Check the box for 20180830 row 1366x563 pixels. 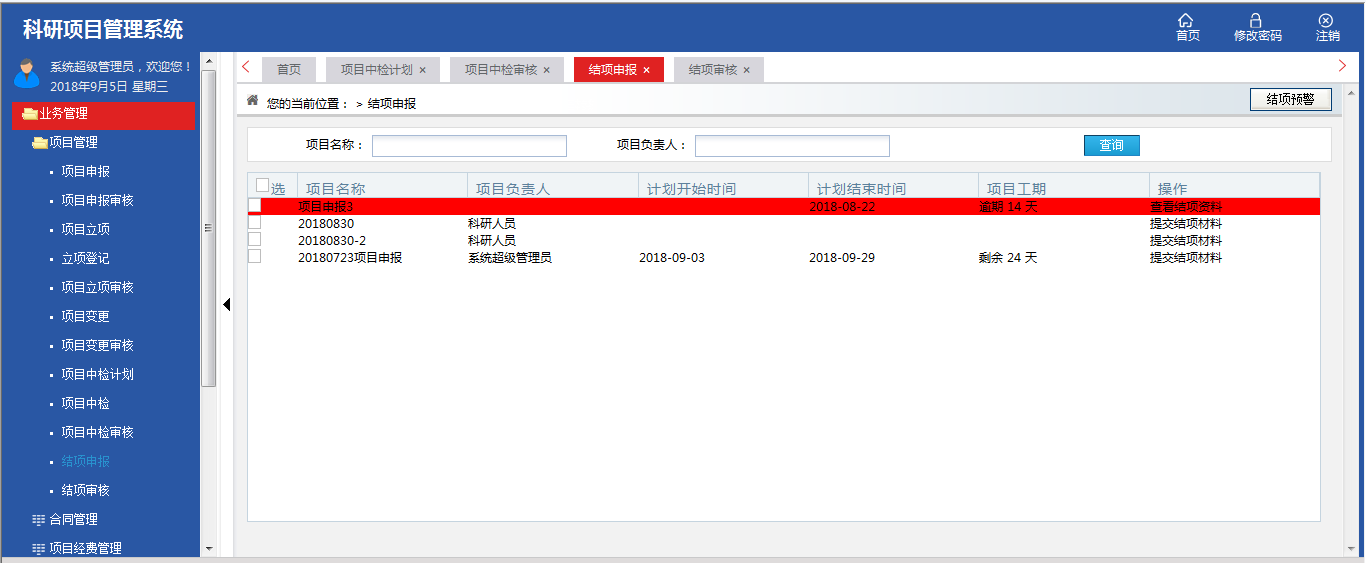[x=254, y=222]
